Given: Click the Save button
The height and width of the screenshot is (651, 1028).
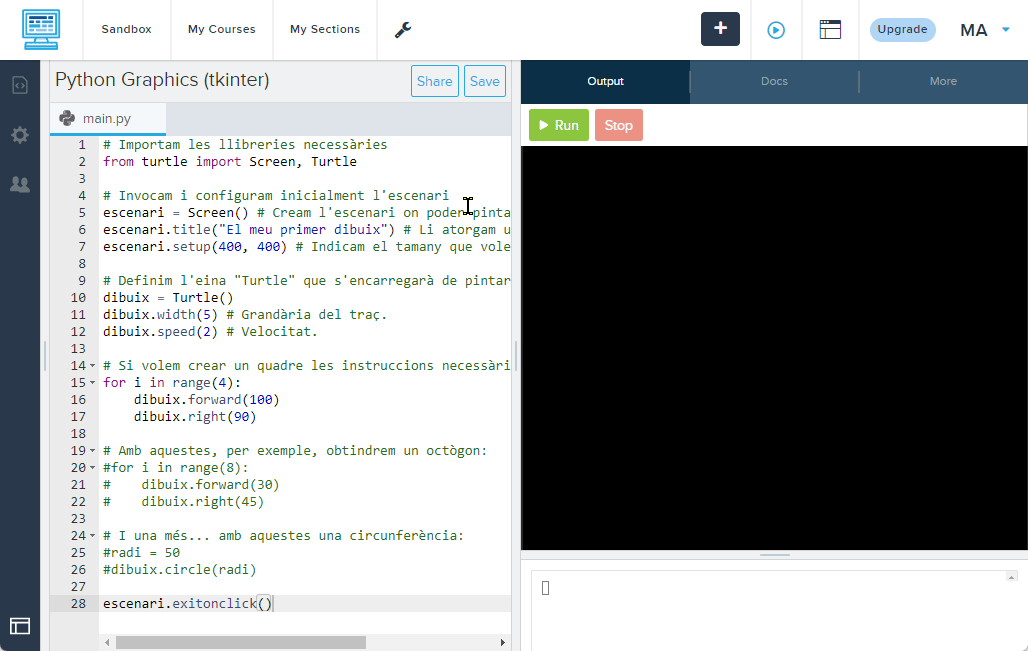Looking at the screenshot, I should (x=484, y=82).
